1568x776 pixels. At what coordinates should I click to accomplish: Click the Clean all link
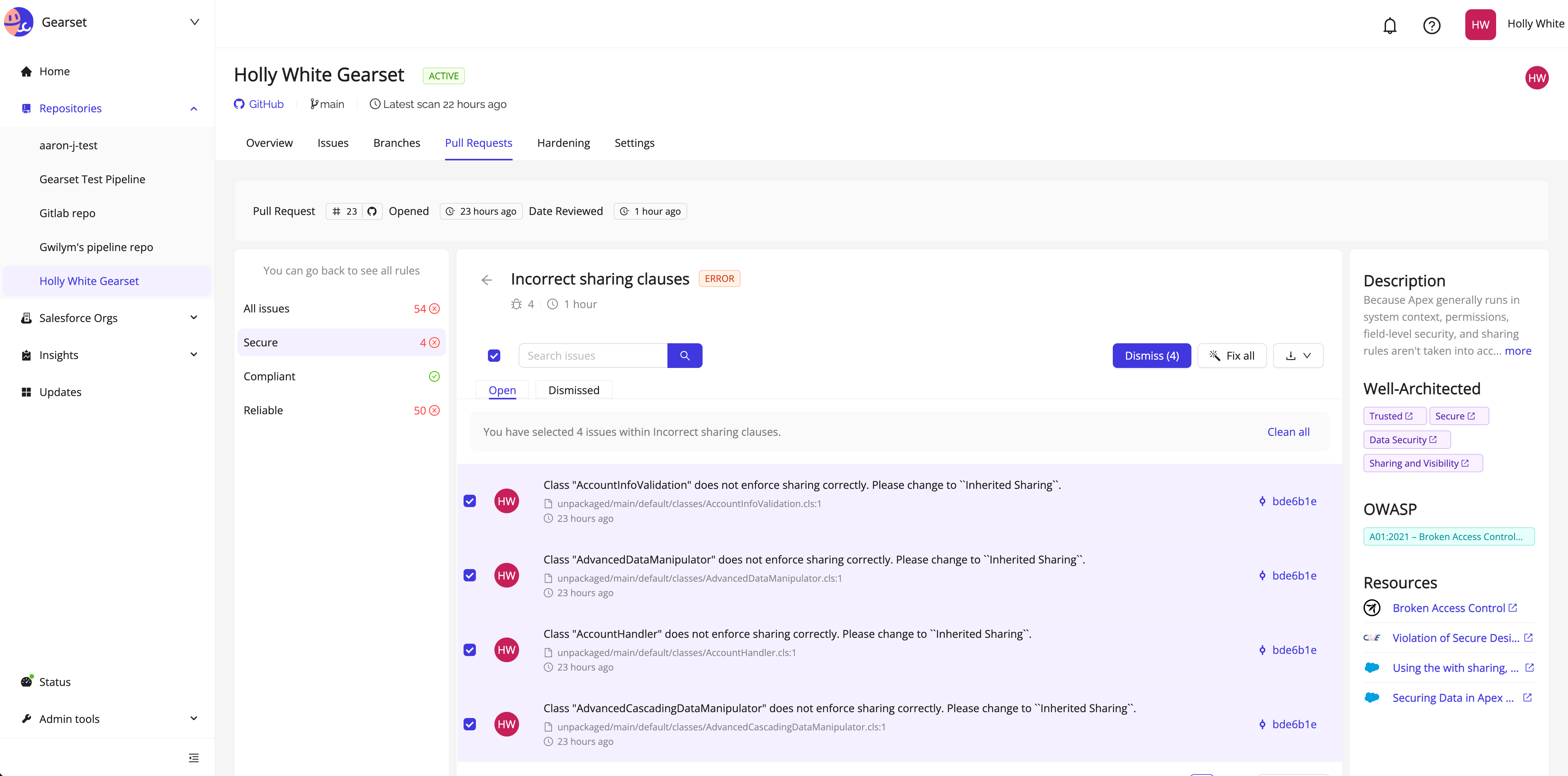click(x=1288, y=431)
